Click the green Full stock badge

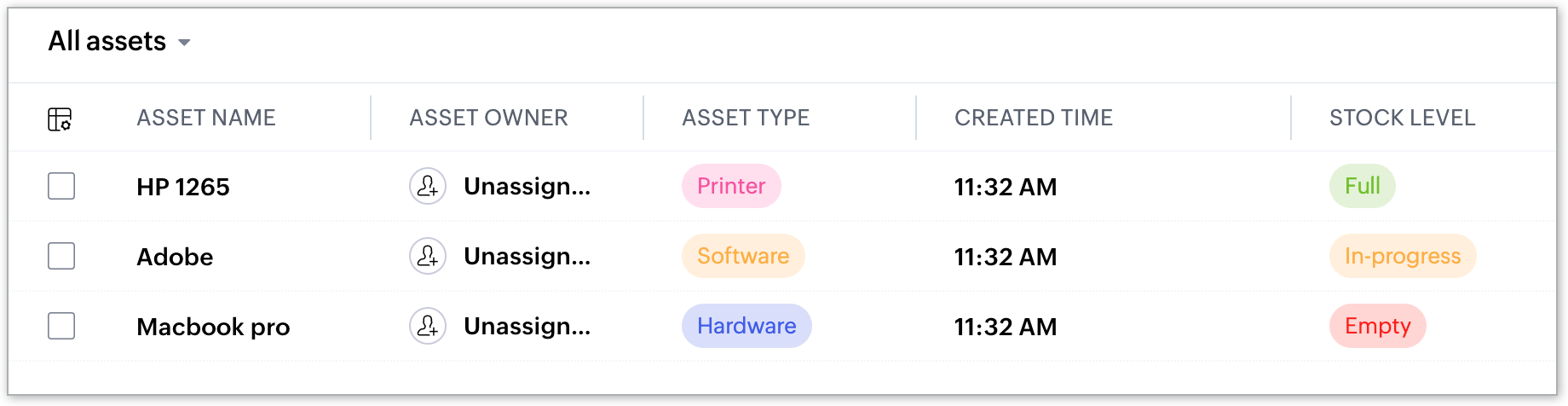[1363, 186]
